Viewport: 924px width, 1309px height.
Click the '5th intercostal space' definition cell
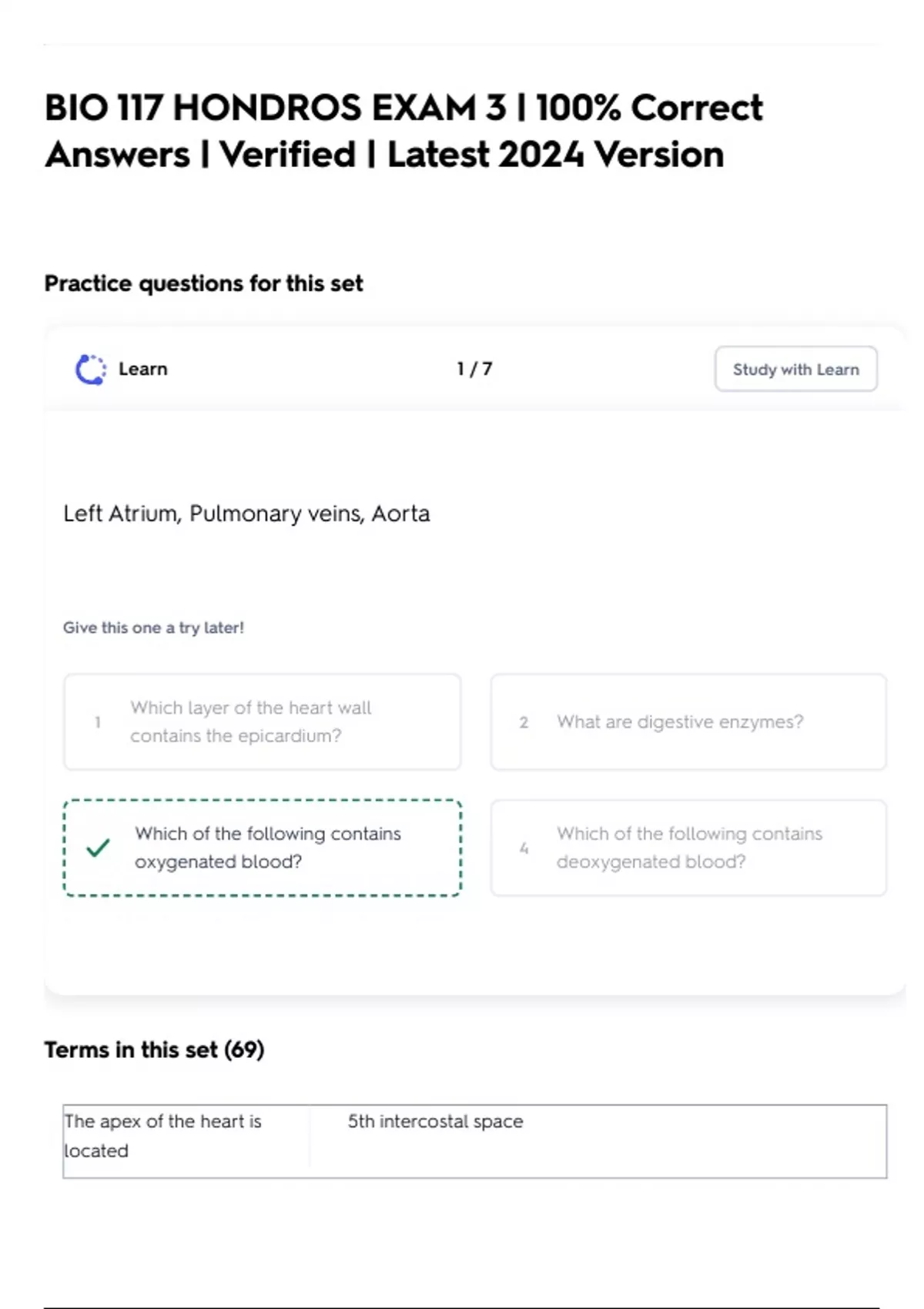pos(435,1121)
